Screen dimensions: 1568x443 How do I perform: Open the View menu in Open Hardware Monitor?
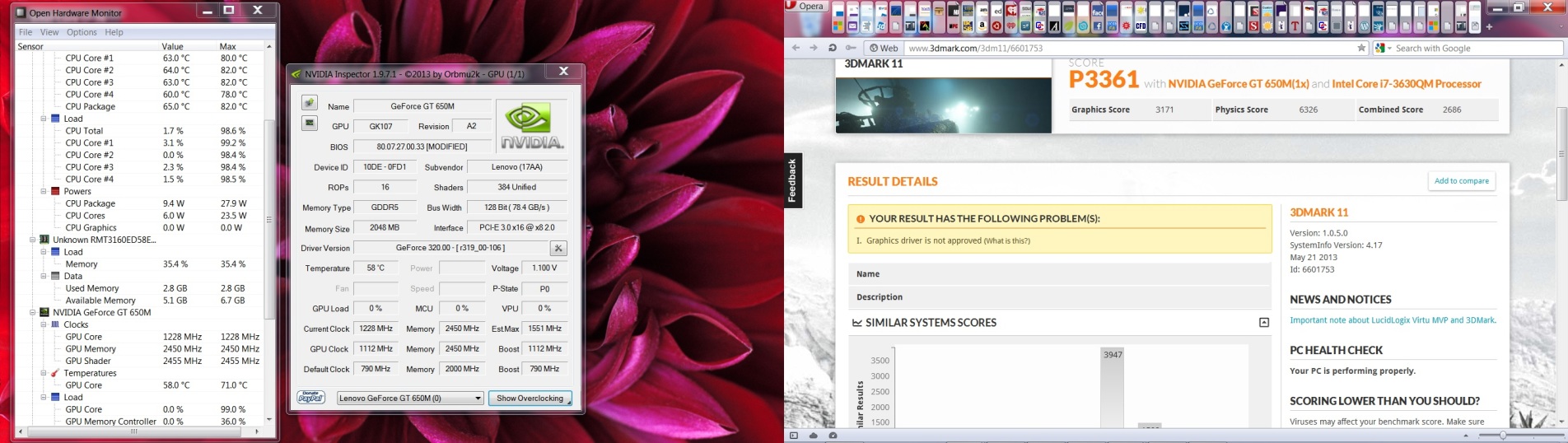click(49, 32)
